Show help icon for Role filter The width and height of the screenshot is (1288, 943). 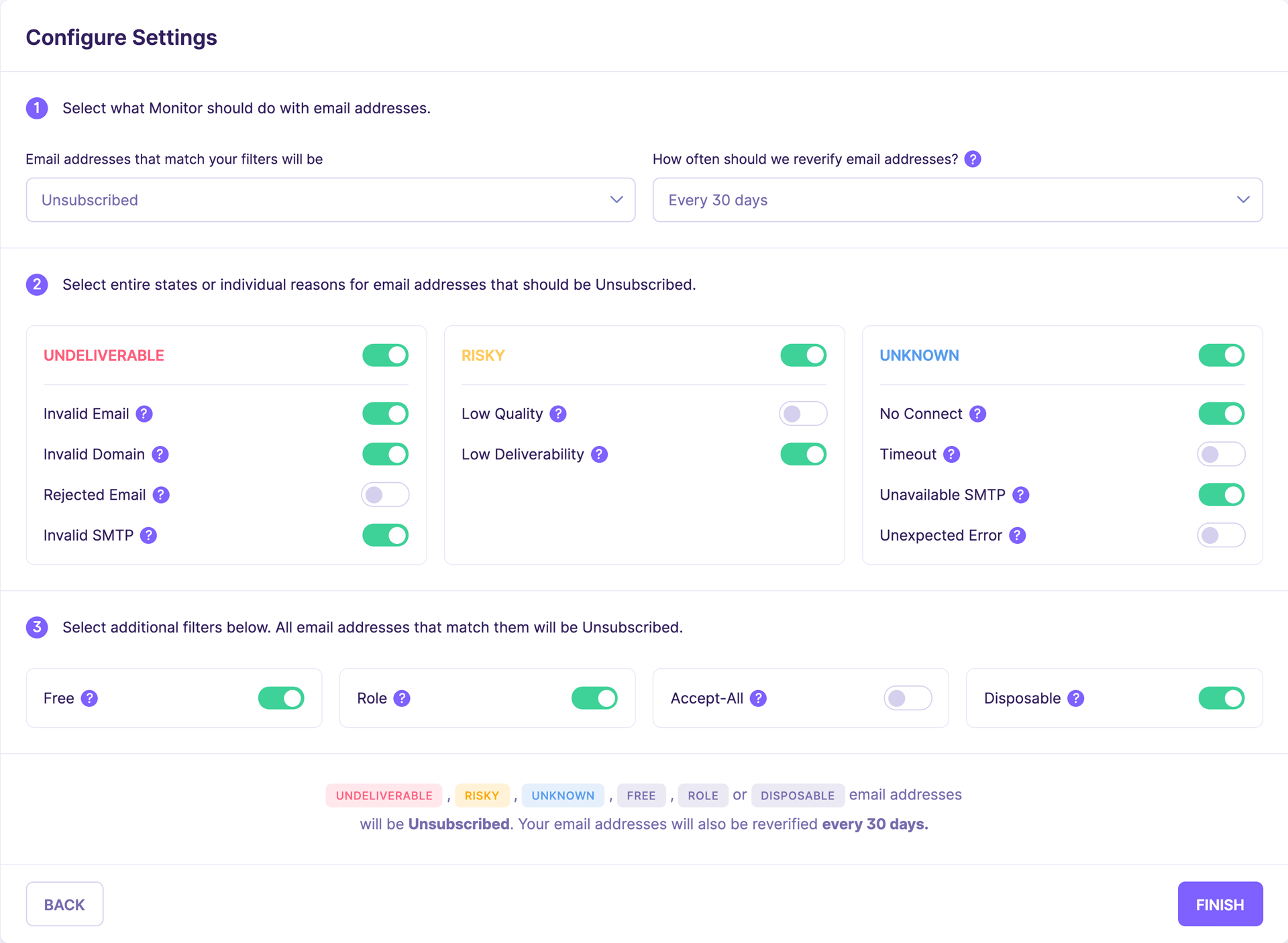click(x=402, y=698)
